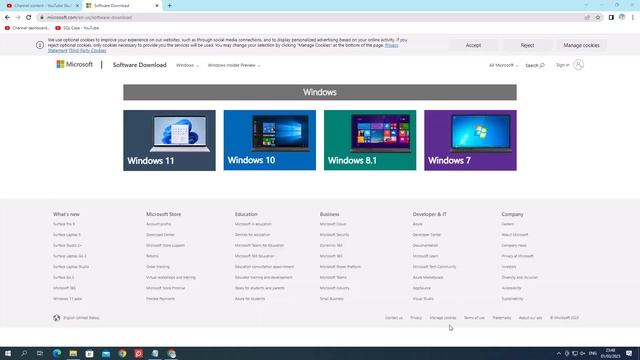This screenshot has height=360, width=640.
Task: Open Contact us footer link
Action: click(x=394, y=318)
